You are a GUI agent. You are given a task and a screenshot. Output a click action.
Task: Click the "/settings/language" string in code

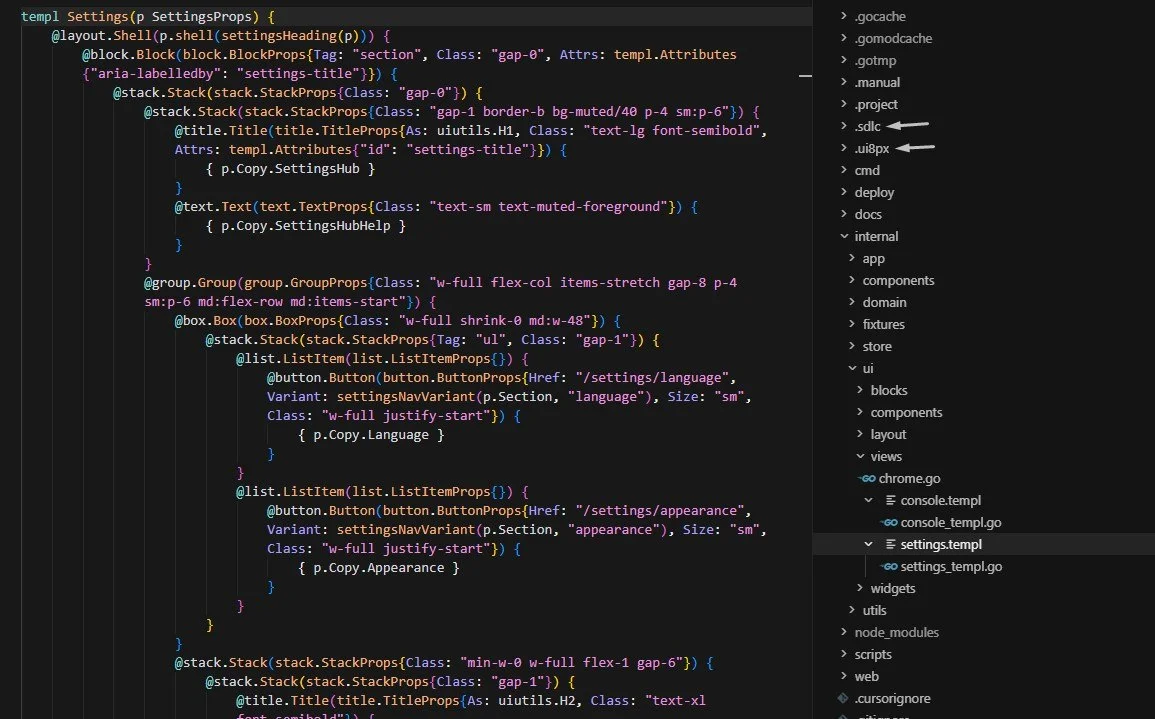(x=653, y=378)
